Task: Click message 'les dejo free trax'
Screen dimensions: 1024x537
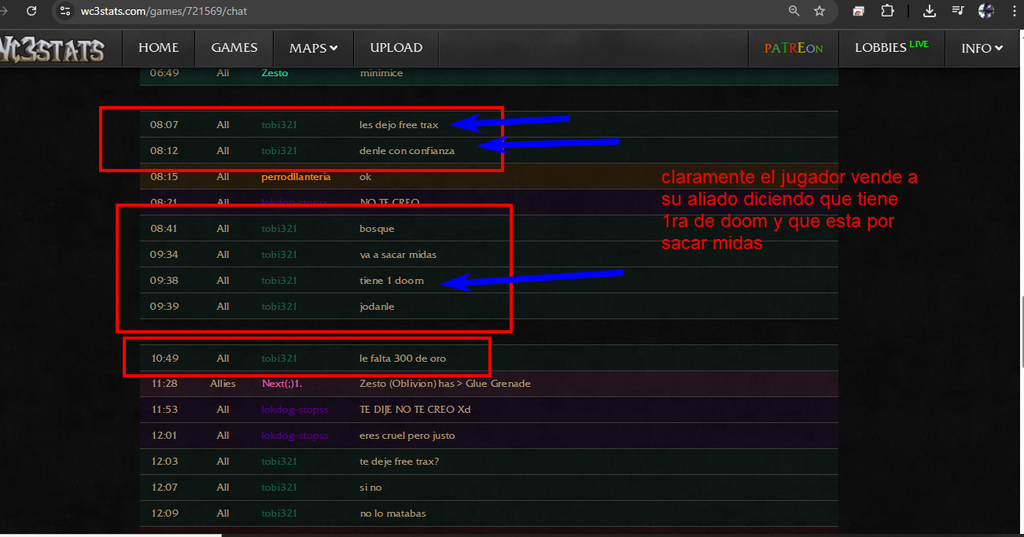Action: [398, 125]
